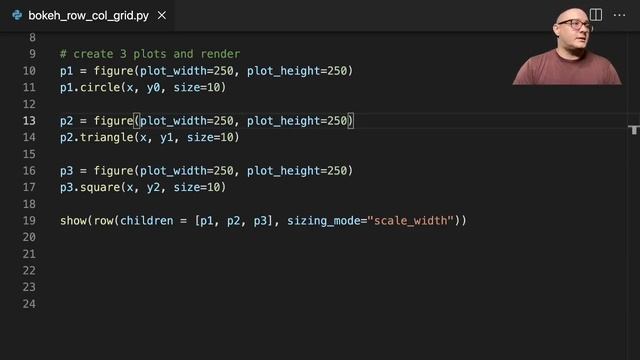640x360 pixels.
Task: Click line number 23 in the gutter
Action: pos(29,287)
